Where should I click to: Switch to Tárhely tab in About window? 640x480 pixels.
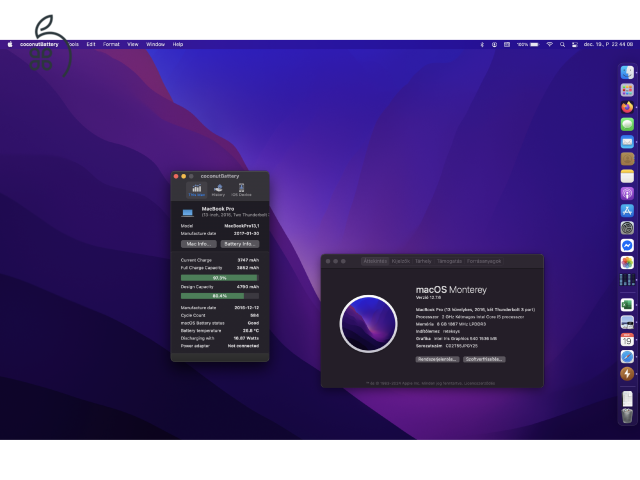423,261
